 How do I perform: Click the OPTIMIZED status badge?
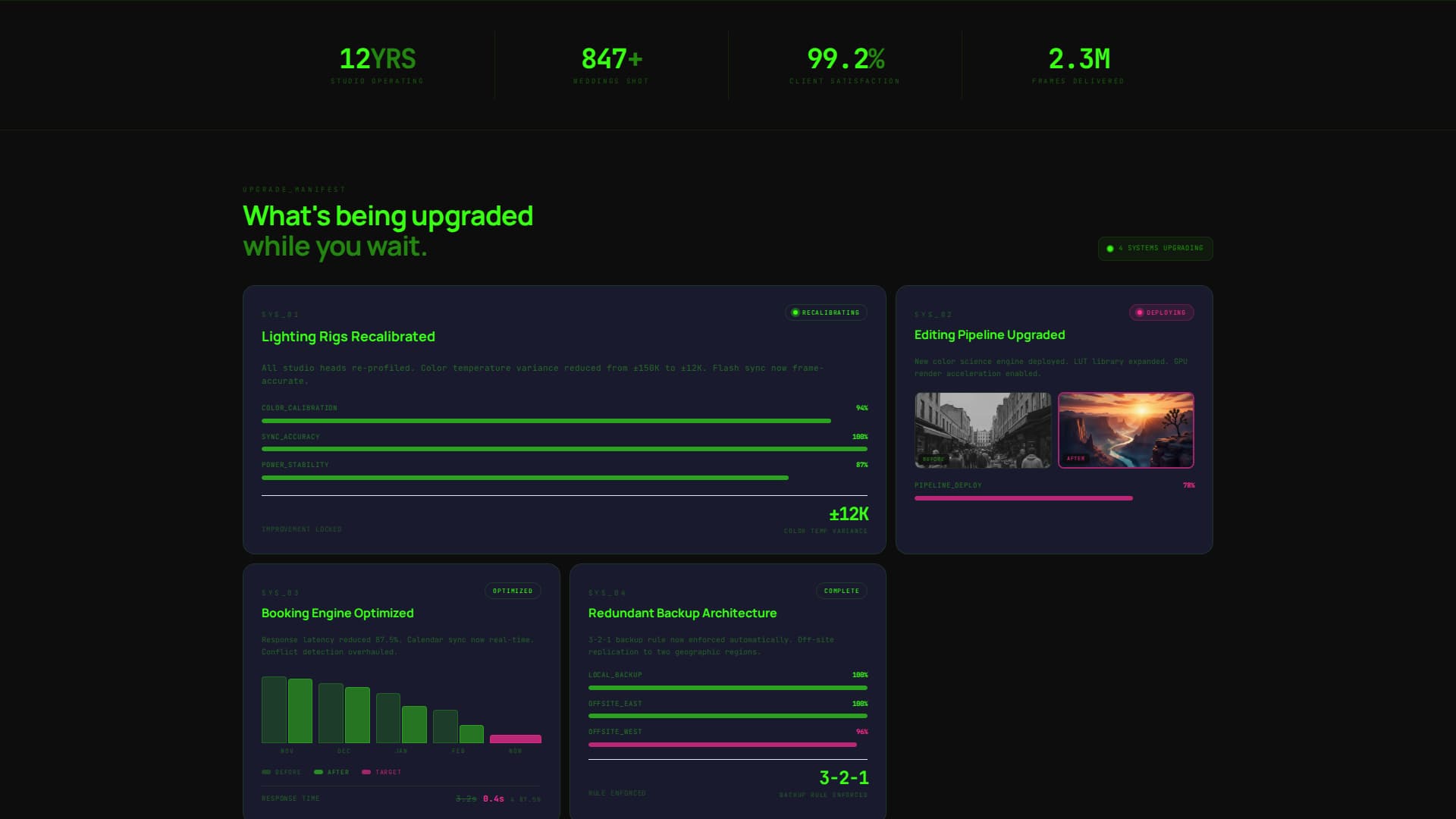pos(513,591)
